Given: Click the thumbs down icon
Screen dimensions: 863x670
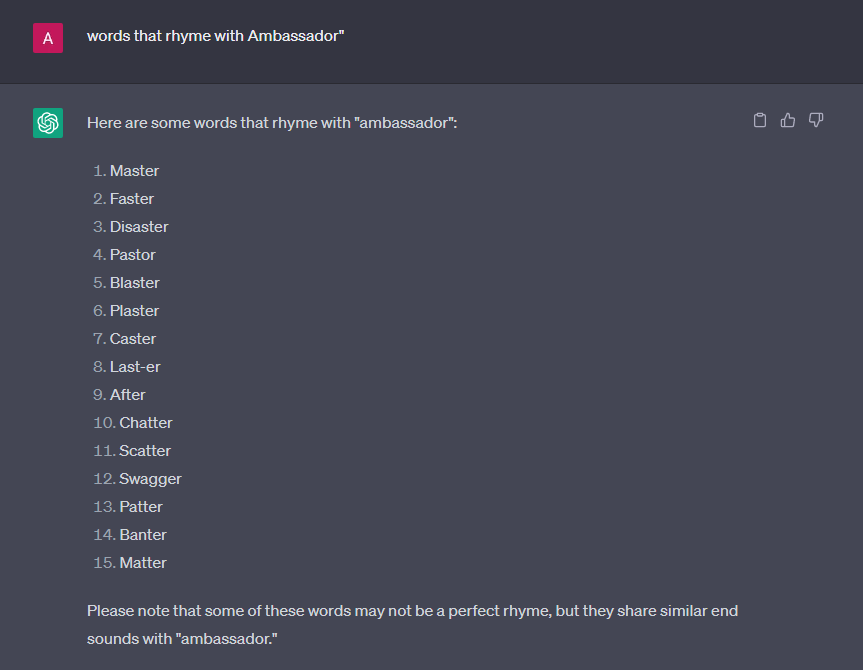Looking at the screenshot, I should pyautogui.click(x=816, y=121).
